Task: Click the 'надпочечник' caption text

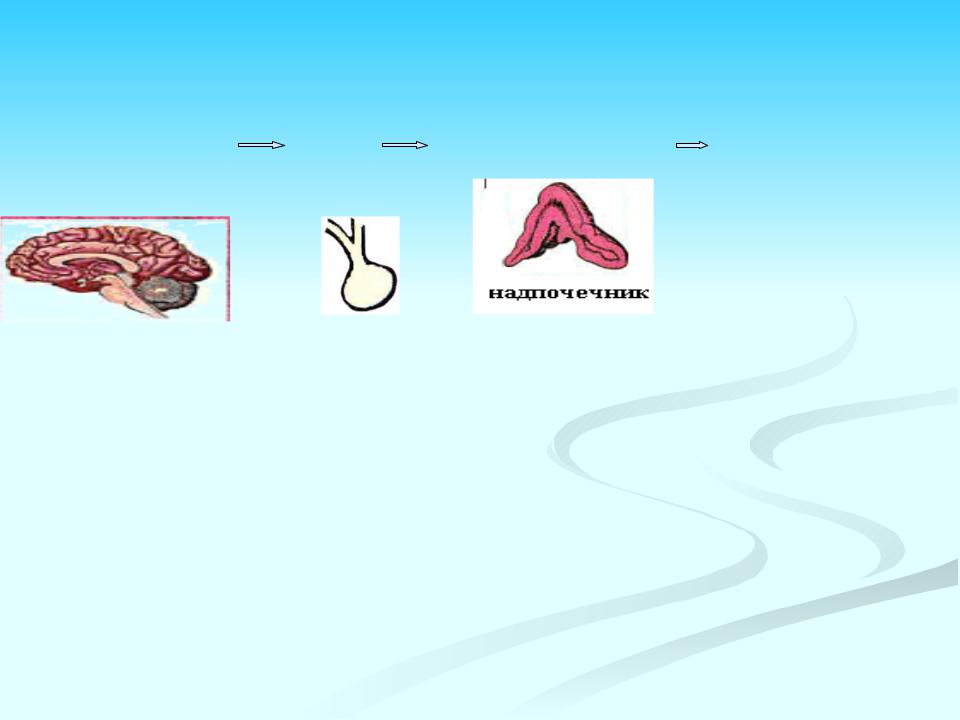Action: pyautogui.click(x=568, y=293)
